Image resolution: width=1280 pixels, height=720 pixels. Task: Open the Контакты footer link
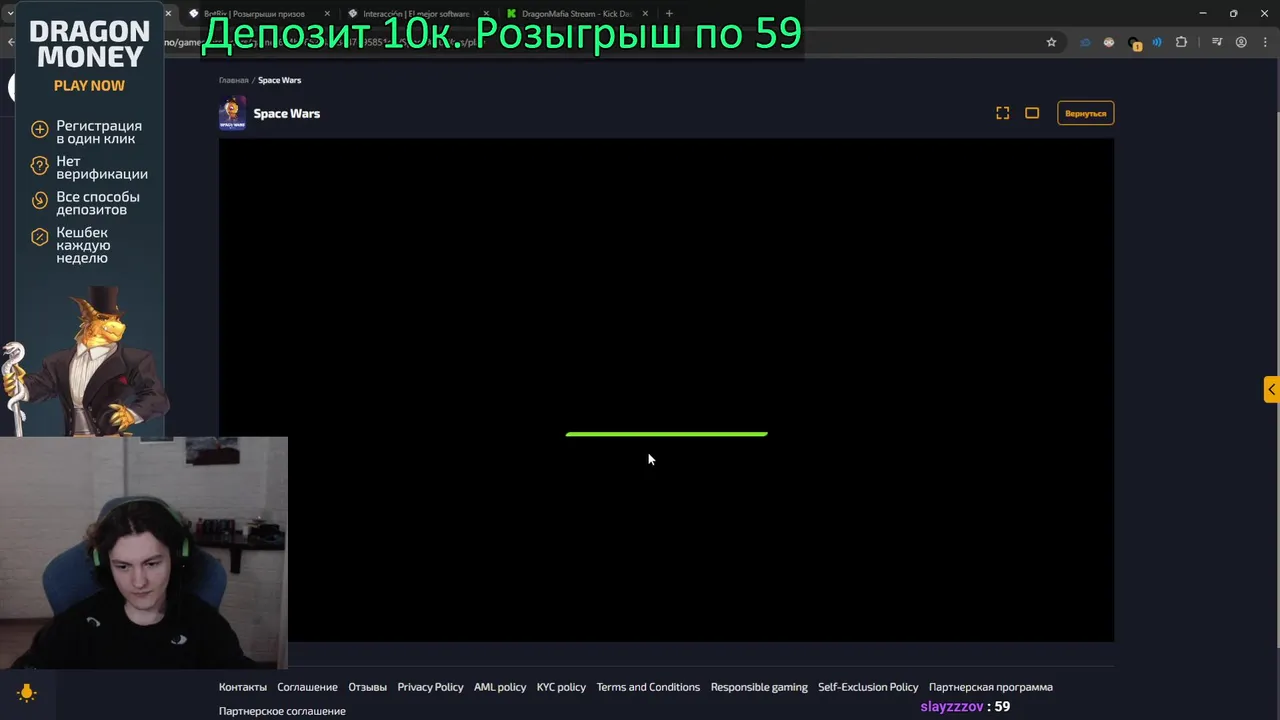tap(243, 687)
